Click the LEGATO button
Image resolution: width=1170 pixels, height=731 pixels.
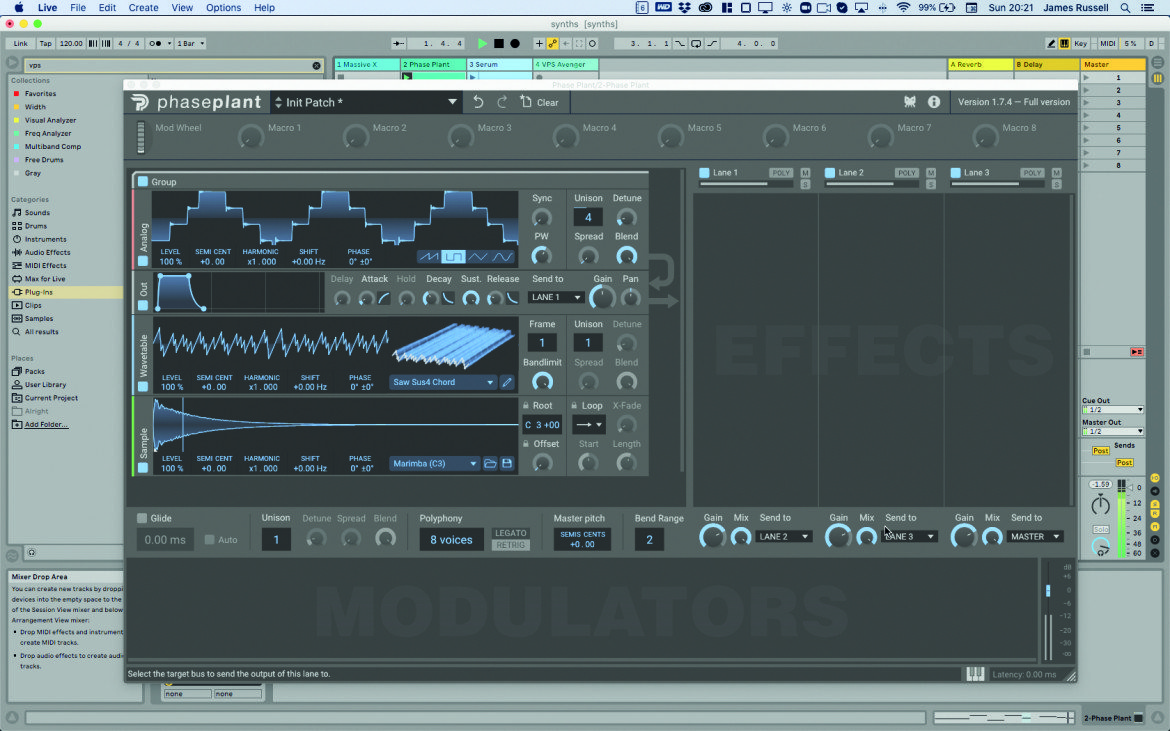pos(511,533)
